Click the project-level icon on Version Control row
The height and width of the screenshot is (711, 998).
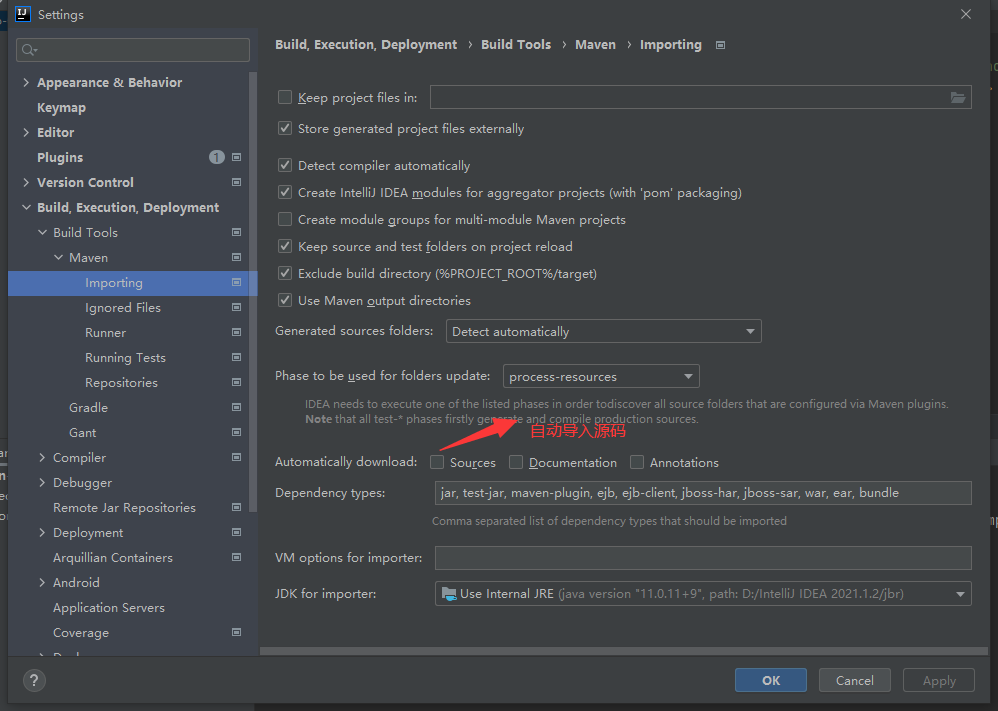click(x=236, y=182)
